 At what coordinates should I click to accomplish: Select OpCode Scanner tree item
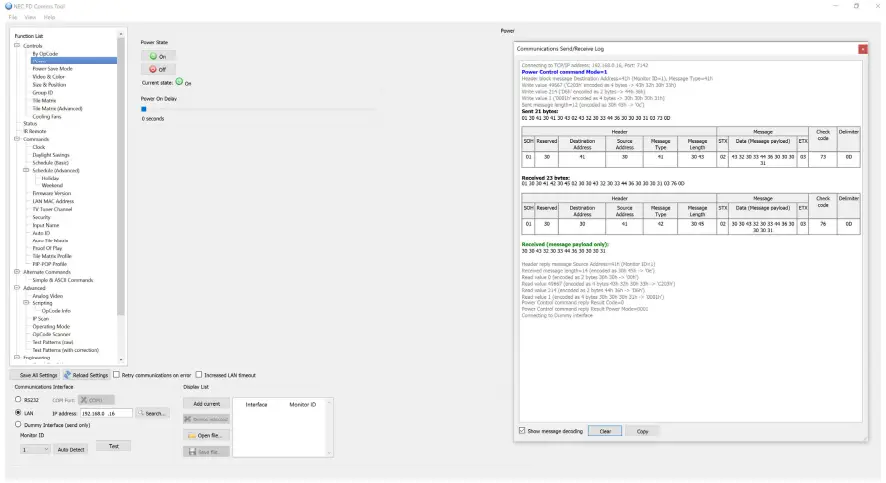[51, 334]
